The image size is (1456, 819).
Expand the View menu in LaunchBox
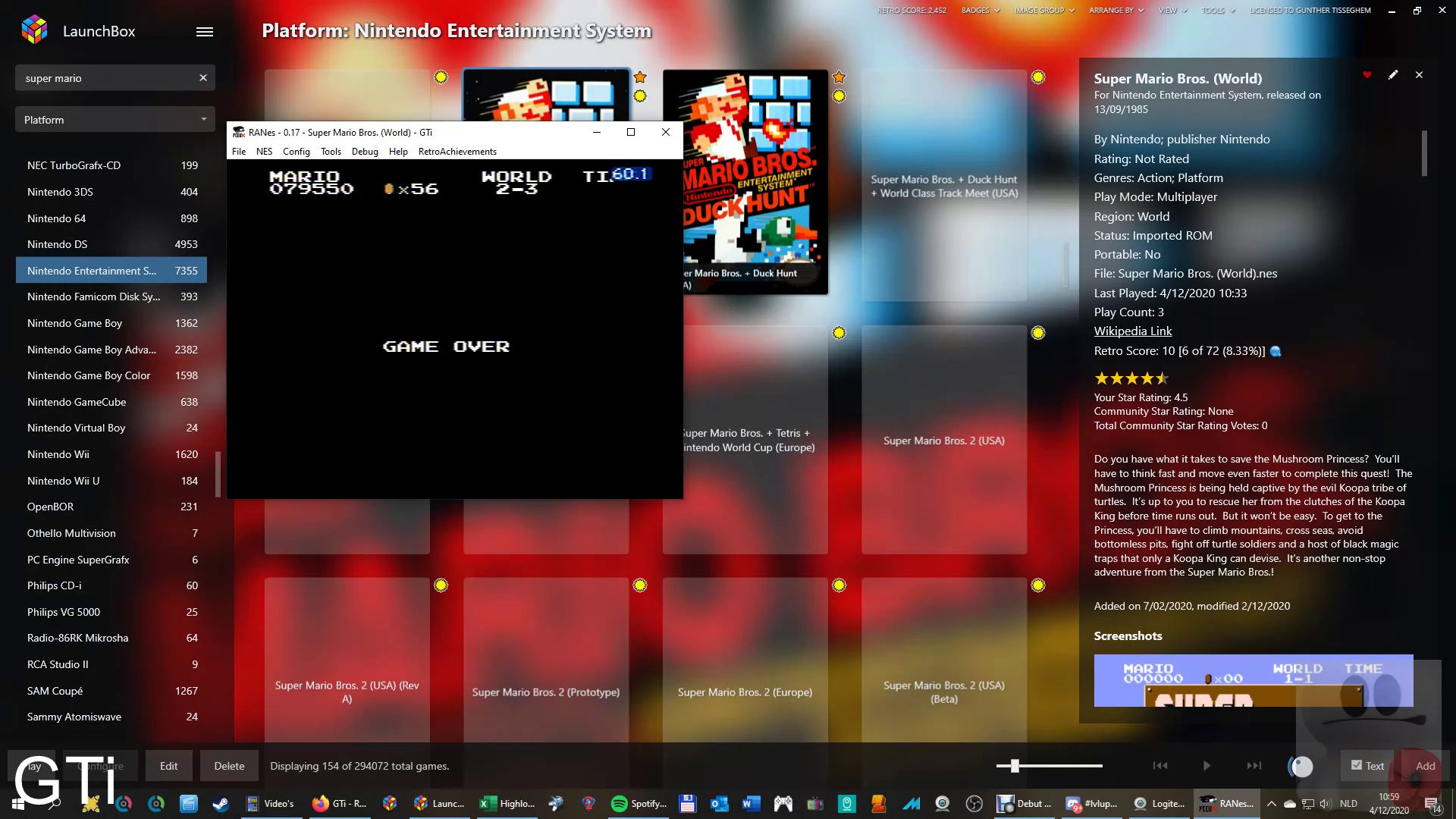point(1172,10)
